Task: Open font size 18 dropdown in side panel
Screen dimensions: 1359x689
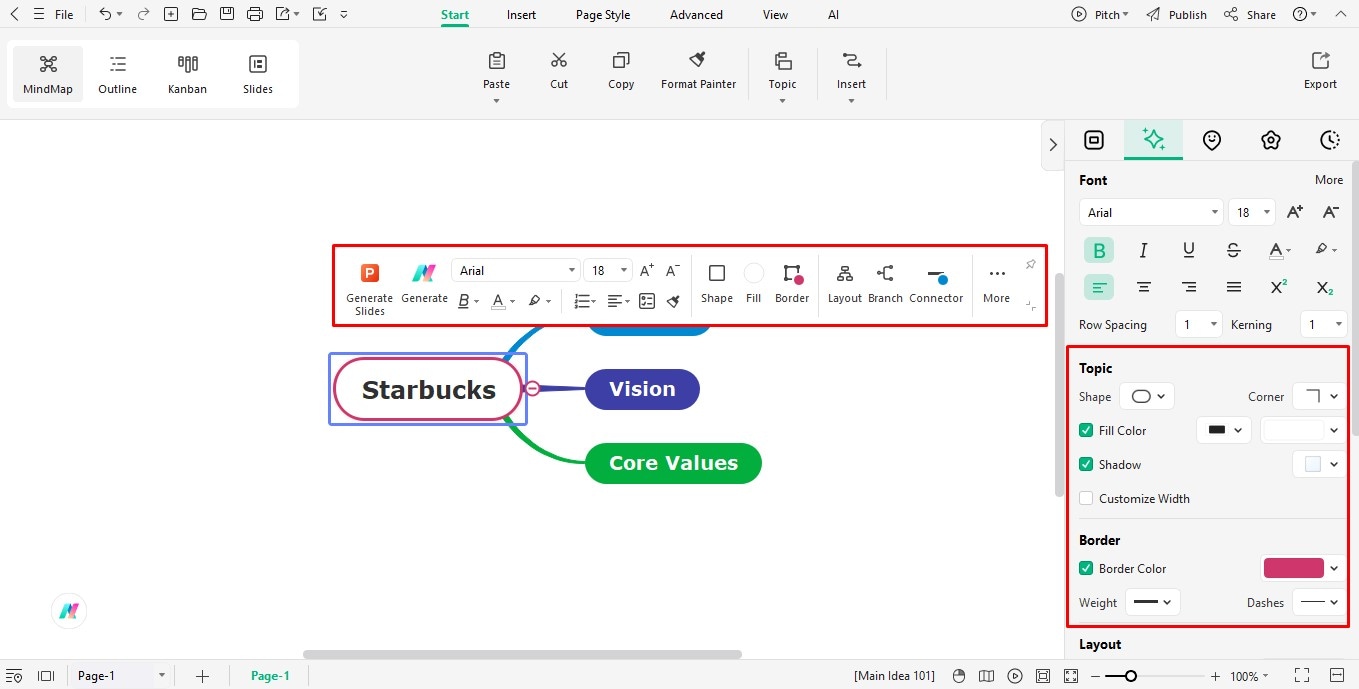Action: pyautogui.click(x=1251, y=212)
